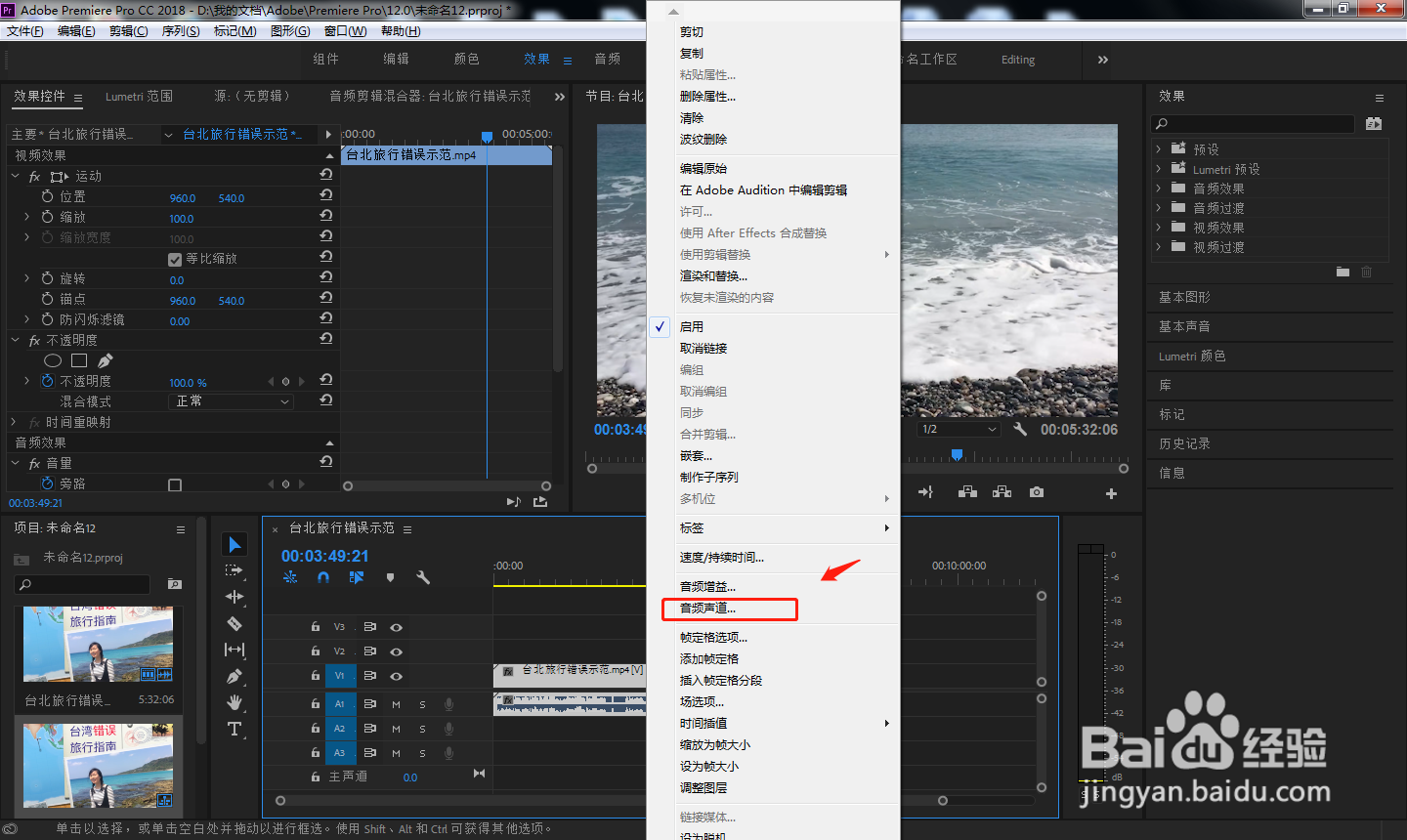Screen dimensions: 1407x840
Task: Open the Lumetri 颜色 panel
Action: click(1192, 357)
